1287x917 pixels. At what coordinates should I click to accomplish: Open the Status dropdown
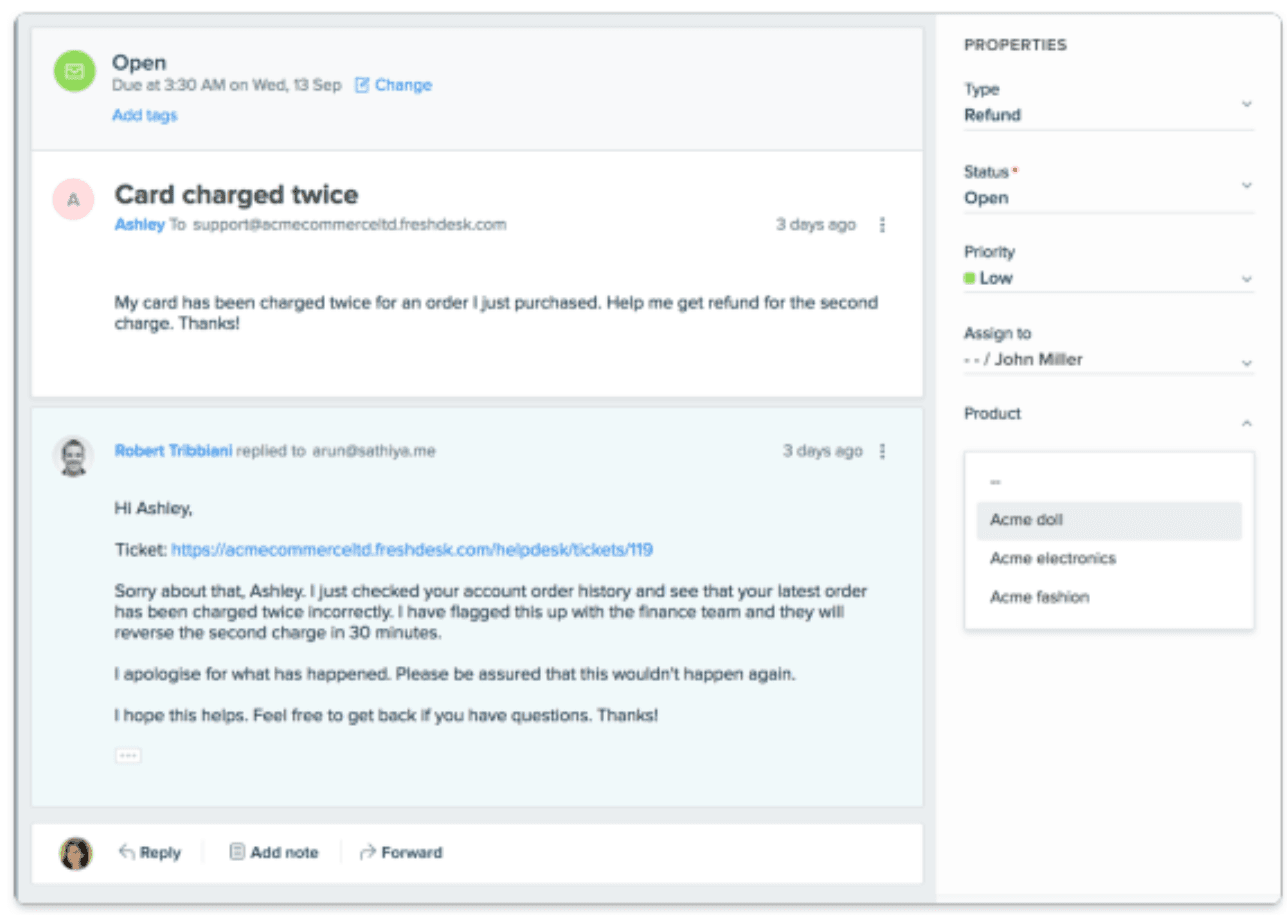pyautogui.click(x=1246, y=186)
